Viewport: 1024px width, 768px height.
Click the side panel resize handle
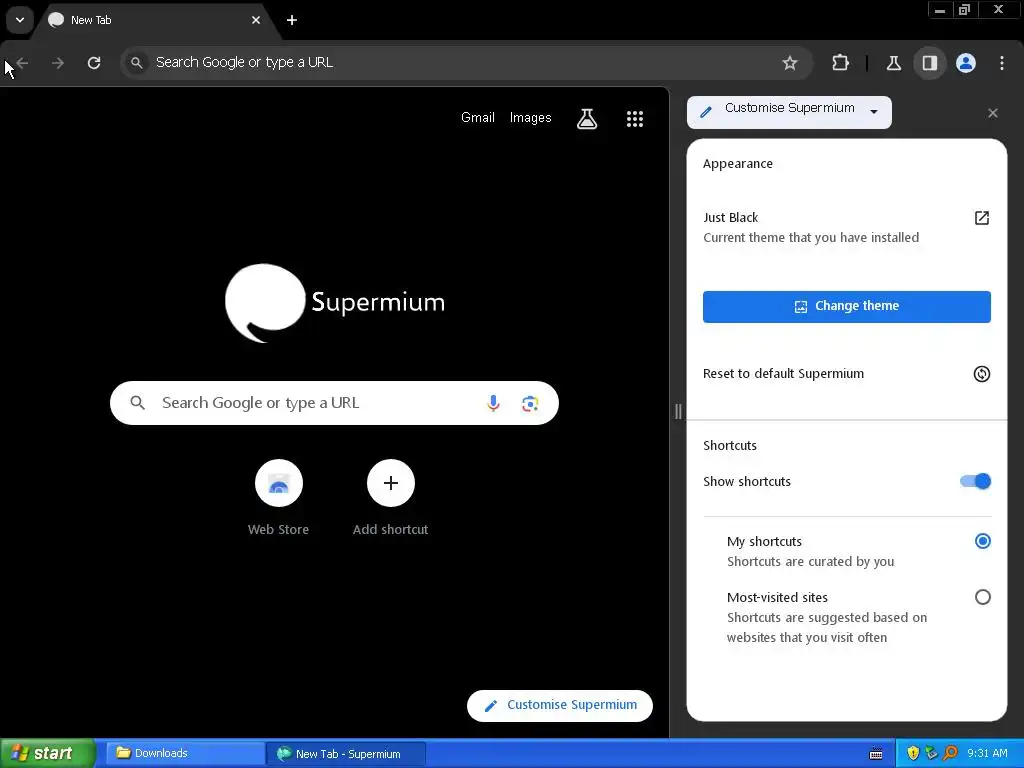pos(678,411)
